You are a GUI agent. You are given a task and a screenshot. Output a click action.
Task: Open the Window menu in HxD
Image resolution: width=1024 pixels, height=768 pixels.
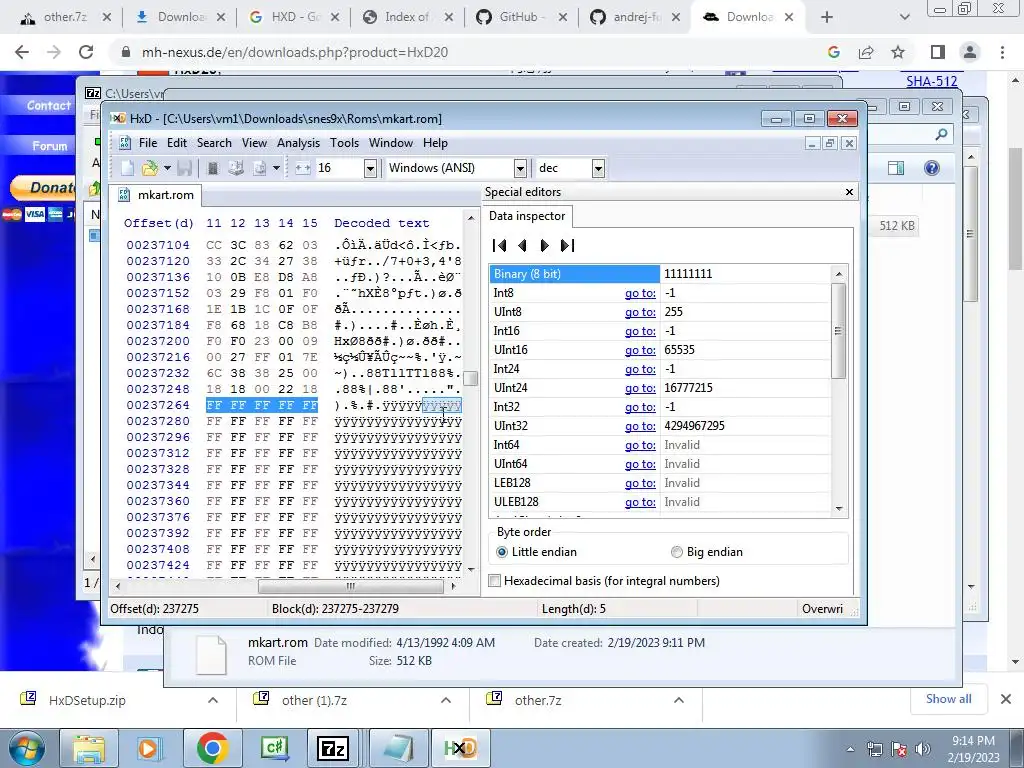(391, 143)
